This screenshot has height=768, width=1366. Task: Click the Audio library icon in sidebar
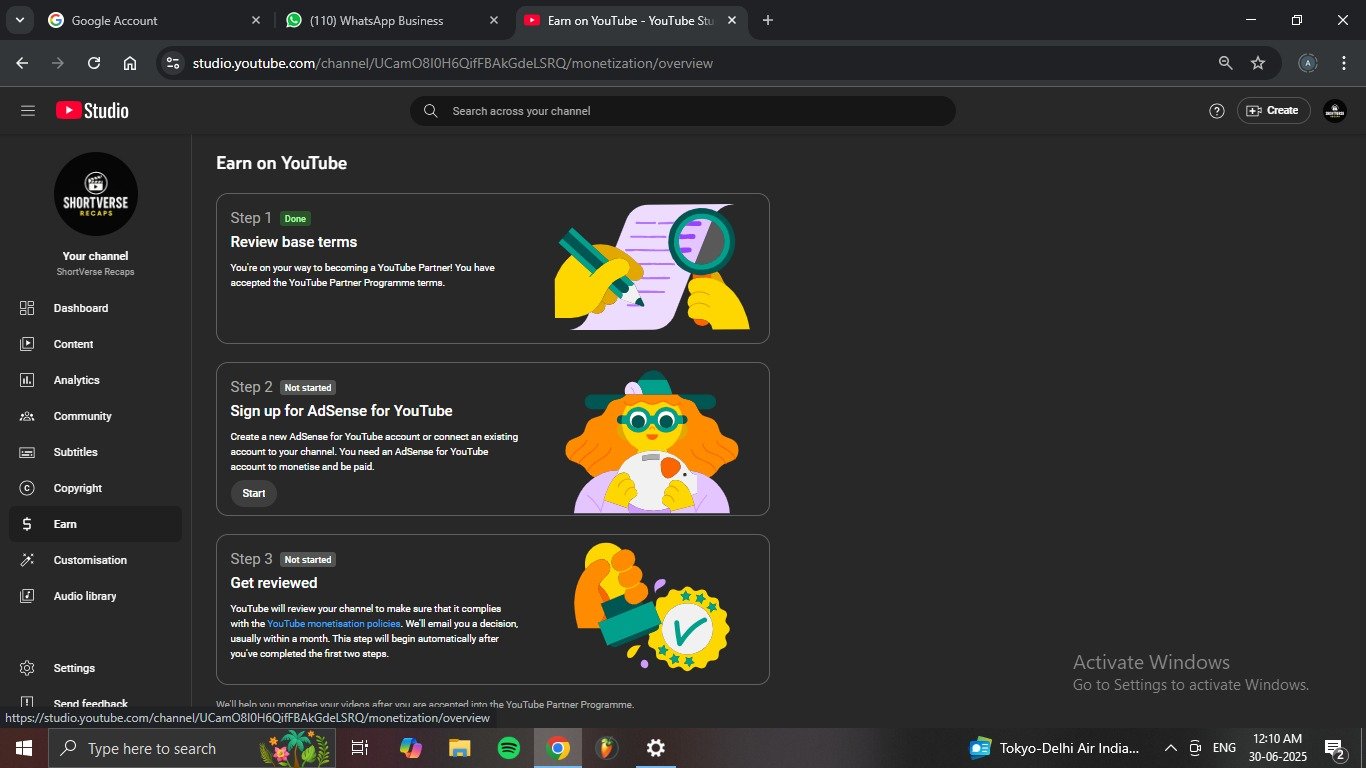tap(27, 596)
